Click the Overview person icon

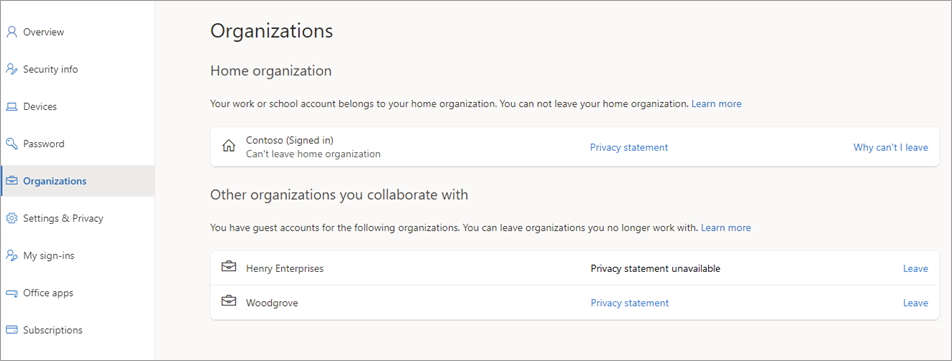pos(12,32)
